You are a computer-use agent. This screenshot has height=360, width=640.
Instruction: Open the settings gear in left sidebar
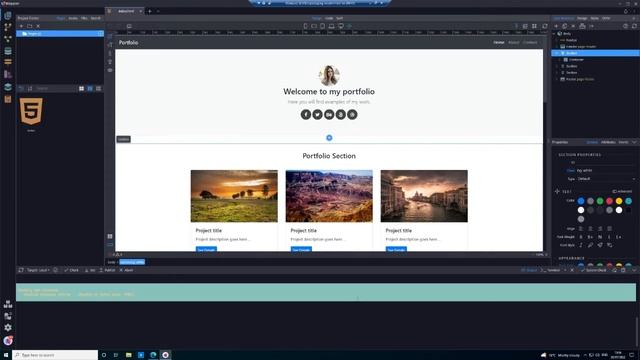pos(8,328)
